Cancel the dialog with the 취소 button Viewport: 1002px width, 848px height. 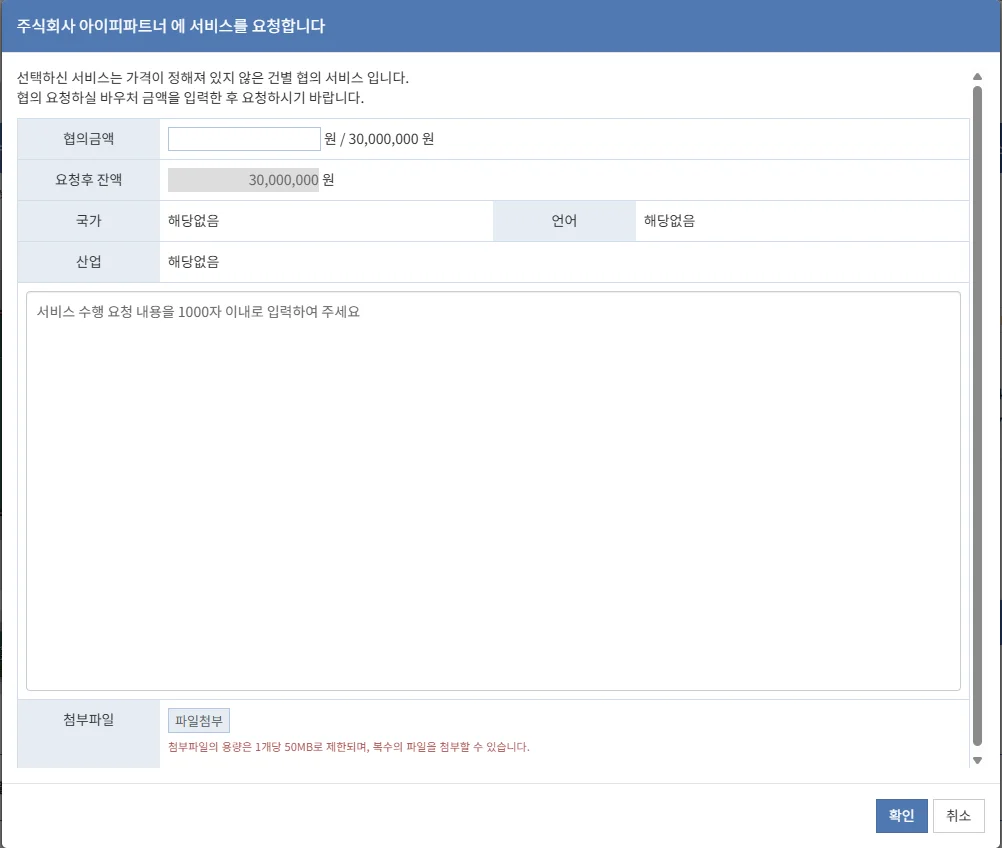[958, 816]
